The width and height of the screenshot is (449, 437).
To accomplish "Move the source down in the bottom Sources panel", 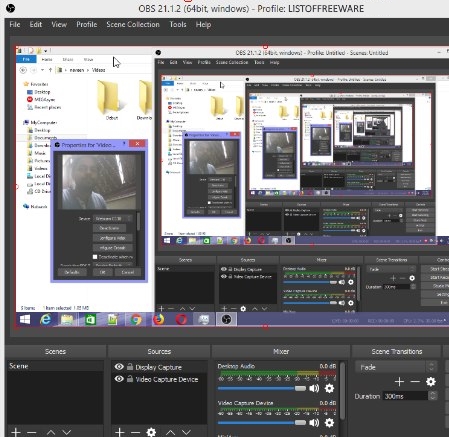I will click(x=186, y=432).
